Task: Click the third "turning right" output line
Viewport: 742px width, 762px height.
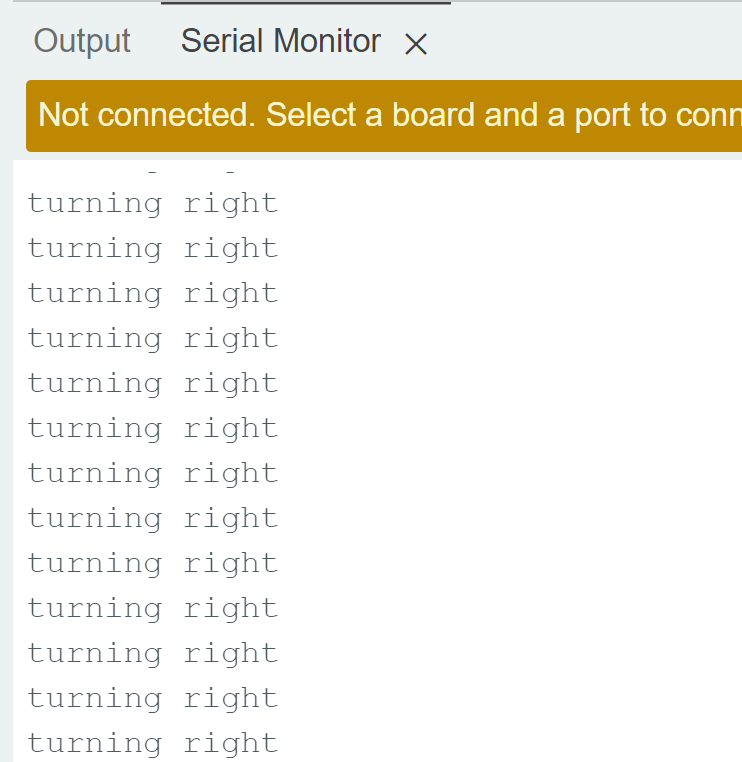Action: (x=152, y=294)
